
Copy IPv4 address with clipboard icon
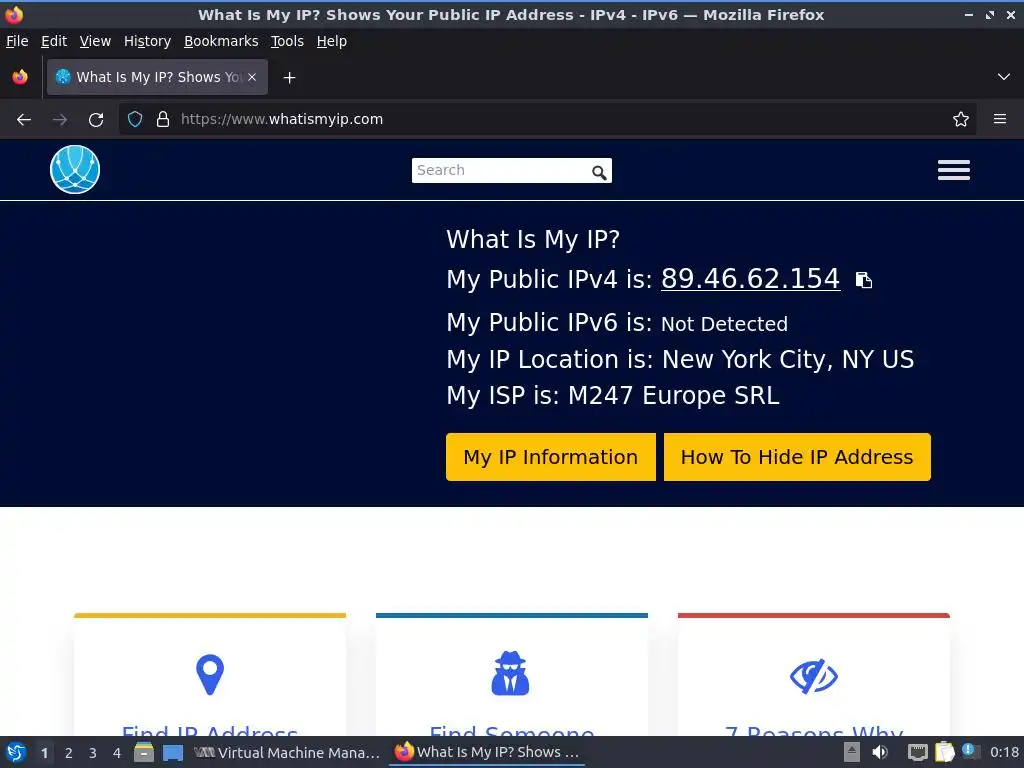[x=863, y=280]
